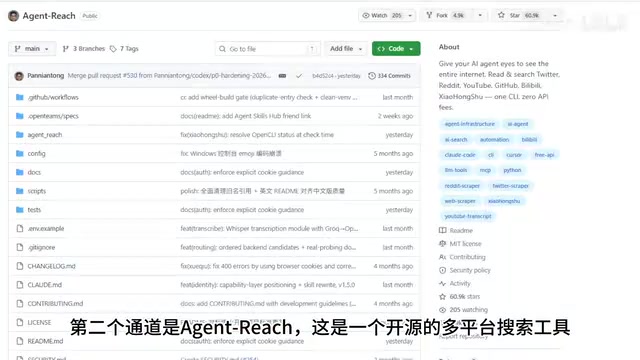Open the Contributing link in About
The width and height of the screenshot is (640, 360).
pos(462,257)
